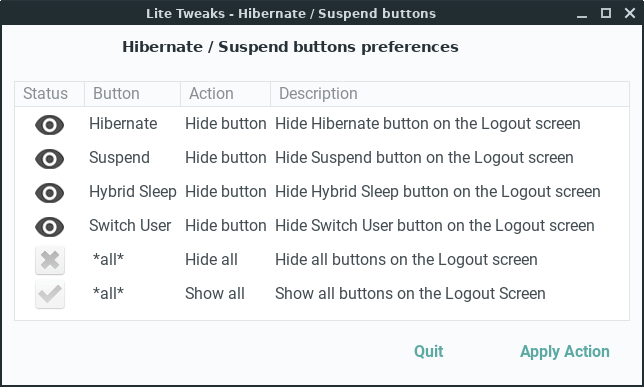Toggle the eye icon for Hibernate
This screenshot has width=644, height=387.
coord(50,125)
